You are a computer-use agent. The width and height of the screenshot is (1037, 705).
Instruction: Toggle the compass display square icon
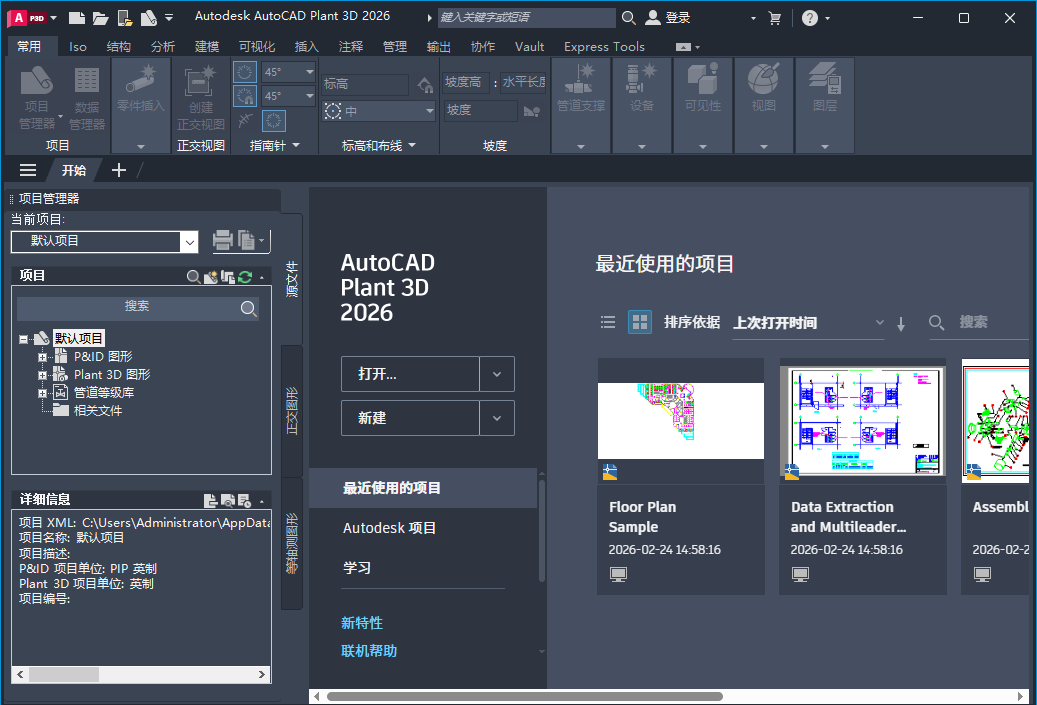pyautogui.click(x=273, y=121)
